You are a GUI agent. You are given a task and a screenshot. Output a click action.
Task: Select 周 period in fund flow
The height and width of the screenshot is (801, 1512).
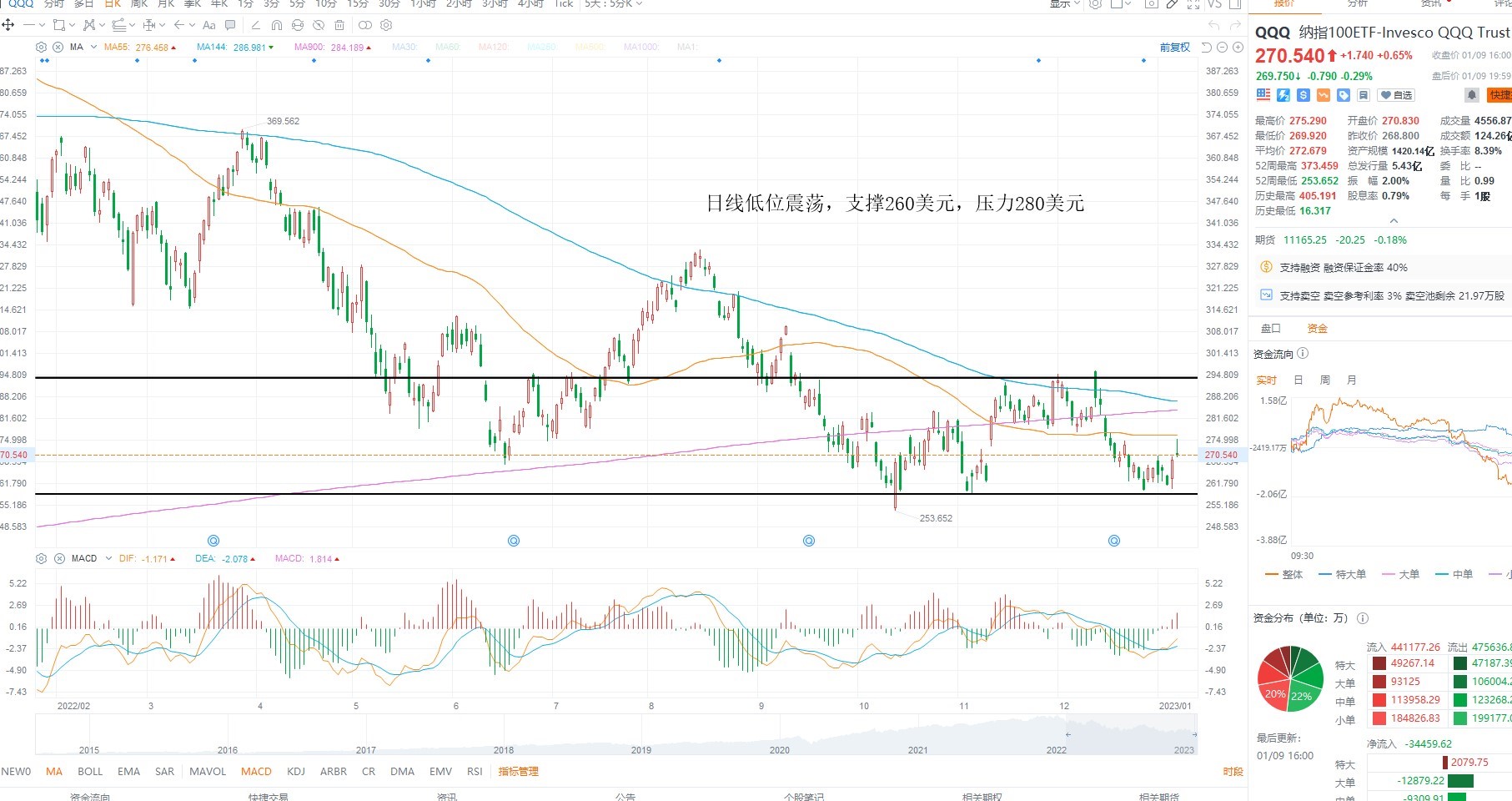coord(1325,380)
